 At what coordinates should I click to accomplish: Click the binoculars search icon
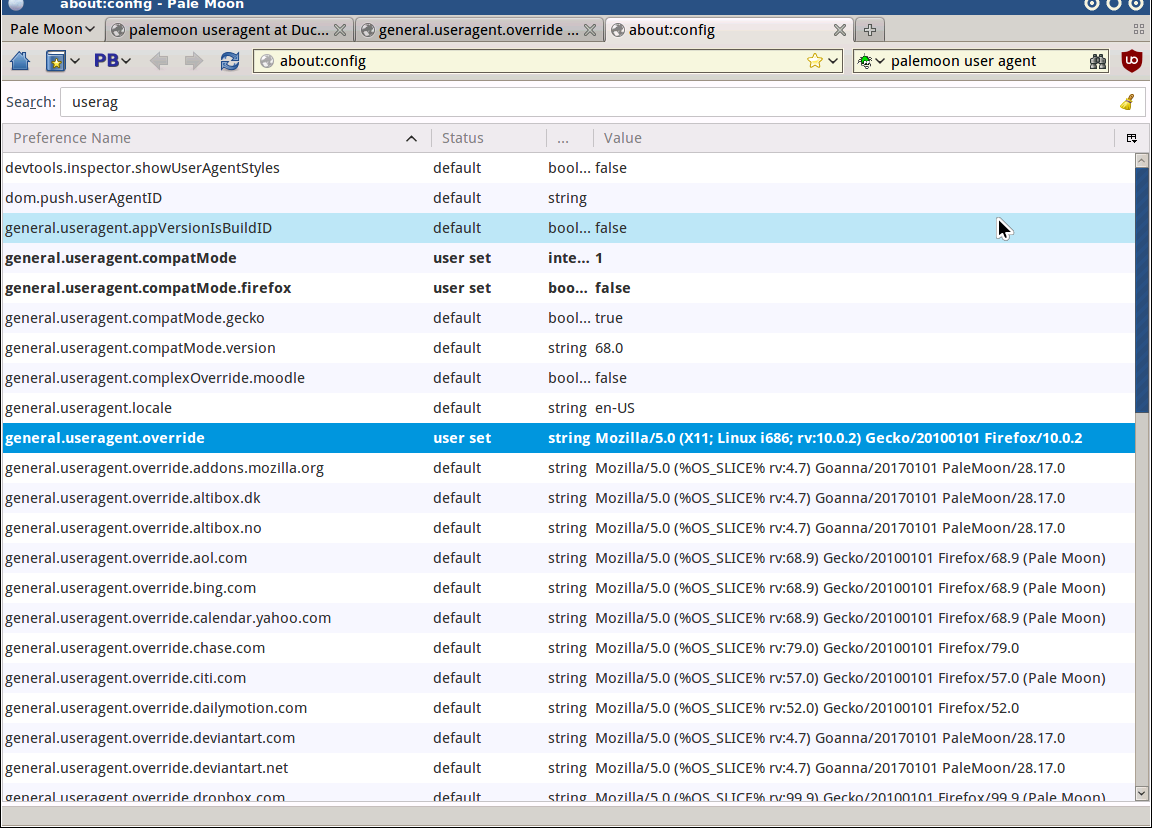tap(1098, 61)
